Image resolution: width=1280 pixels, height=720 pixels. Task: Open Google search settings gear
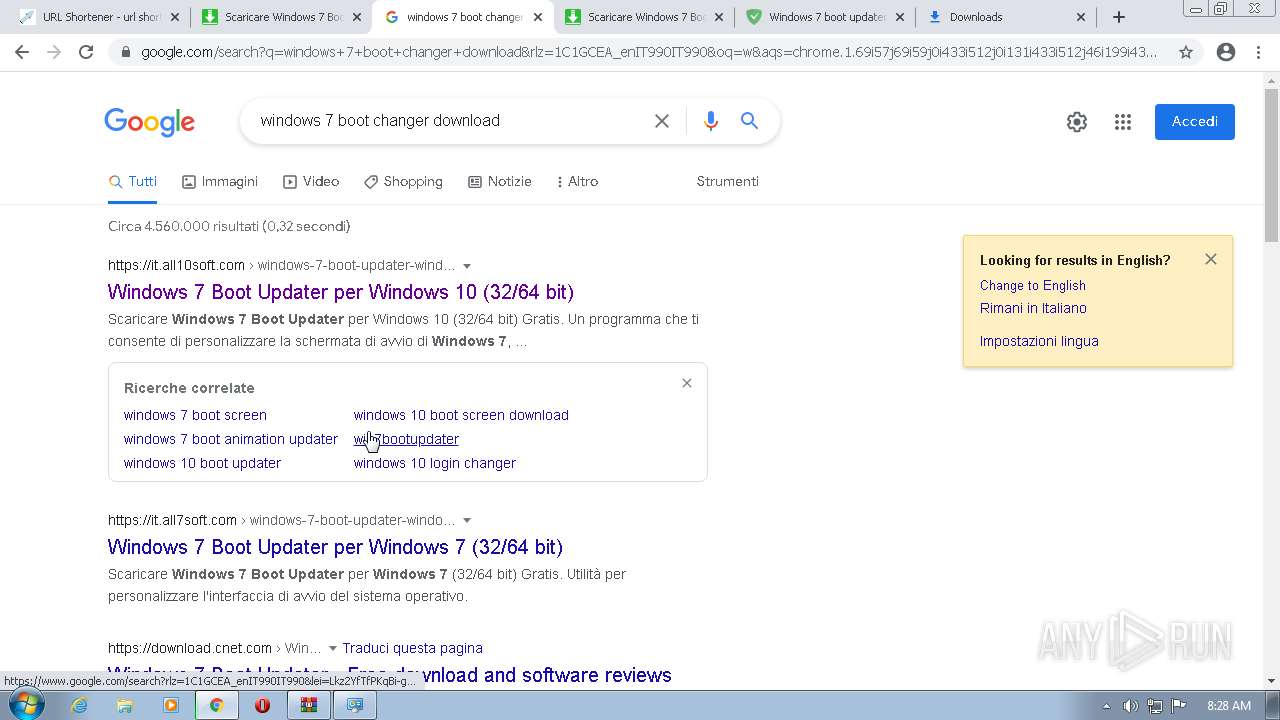tap(1077, 122)
